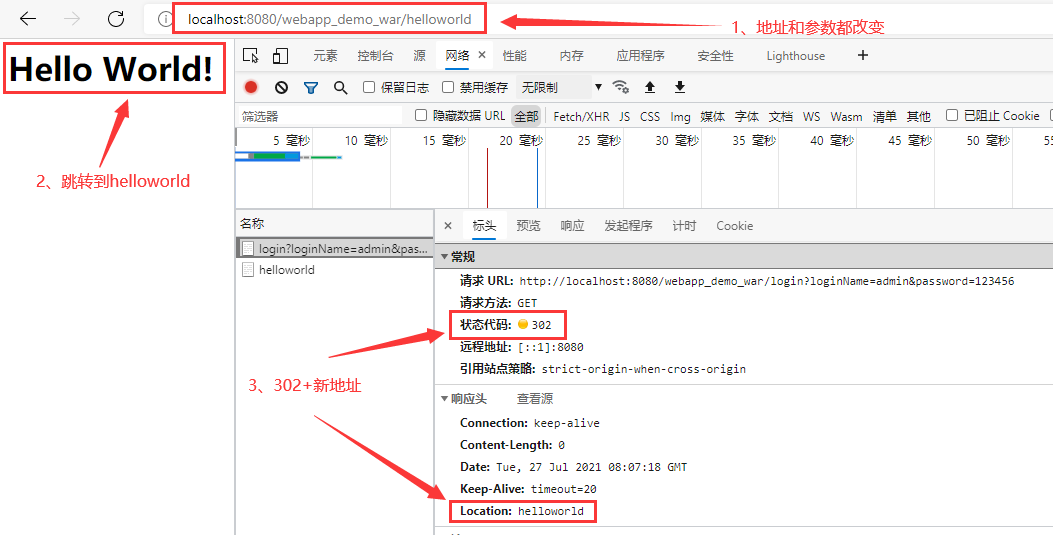The width and height of the screenshot is (1053, 535).
Task: Switch to the 计时 details tab
Action: click(684, 226)
